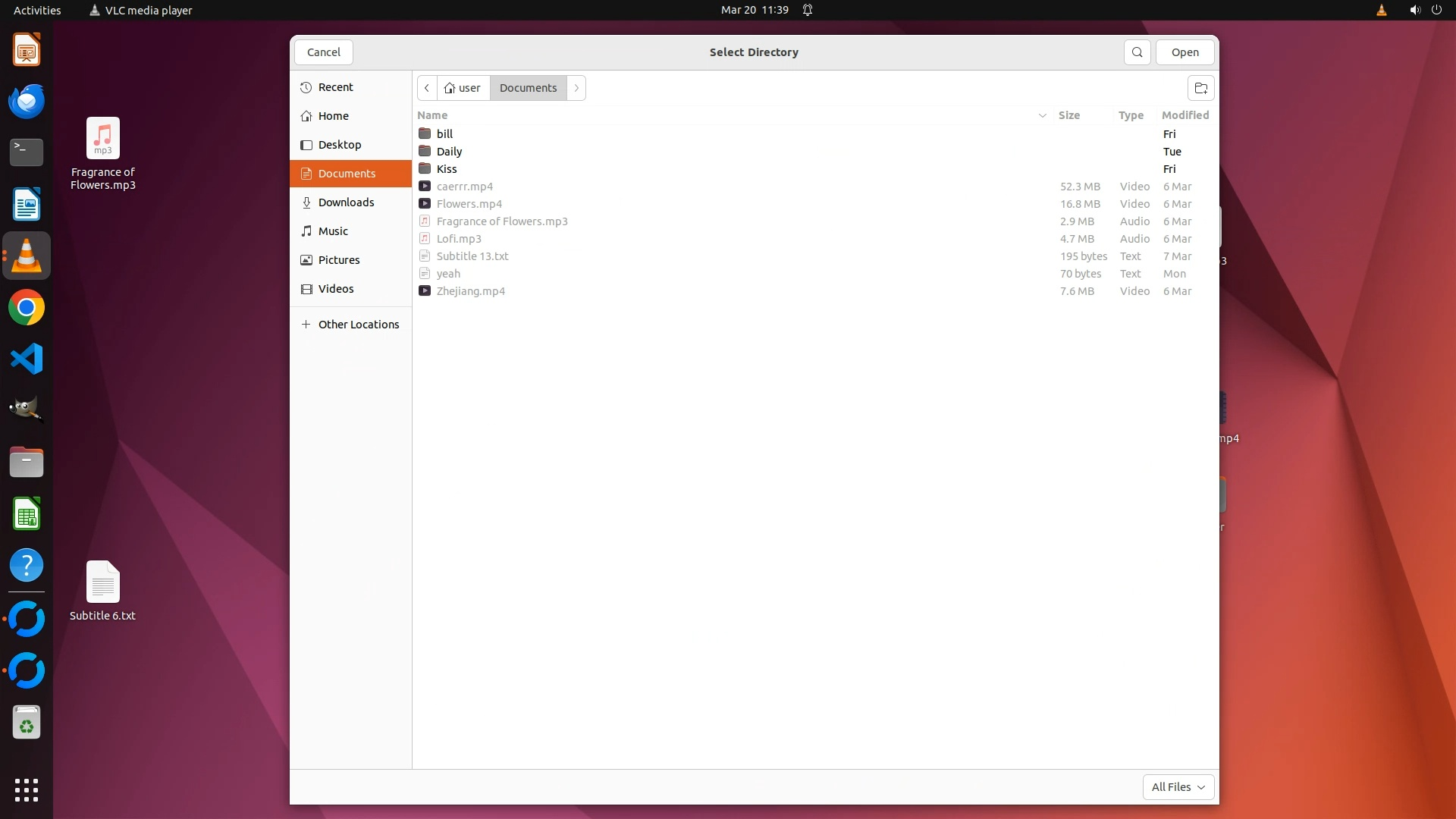Open Google Chrome from the dock
1456x819 pixels.
click(x=27, y=308)
